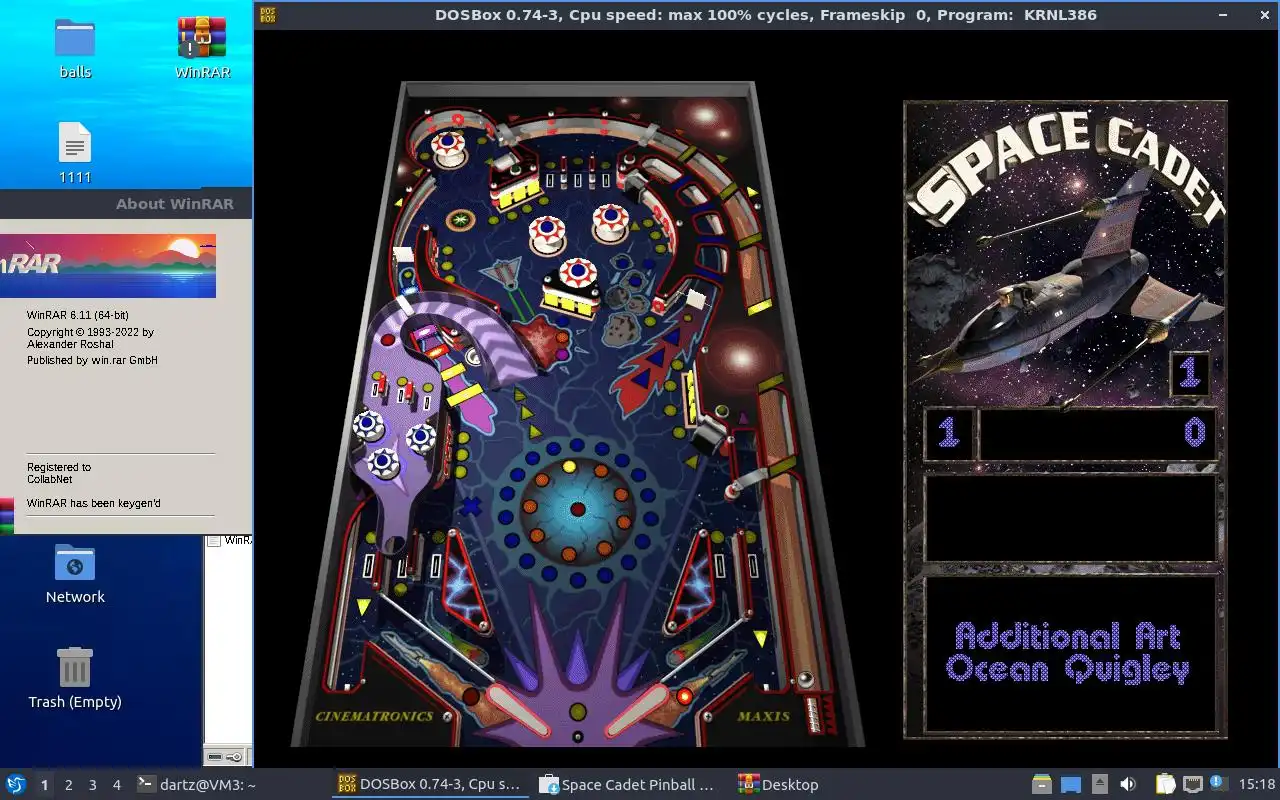Click the WinRAR sunset banner image
This screenshot has height=800, width=1280.
pyautogui.click(x=108, y=265)
